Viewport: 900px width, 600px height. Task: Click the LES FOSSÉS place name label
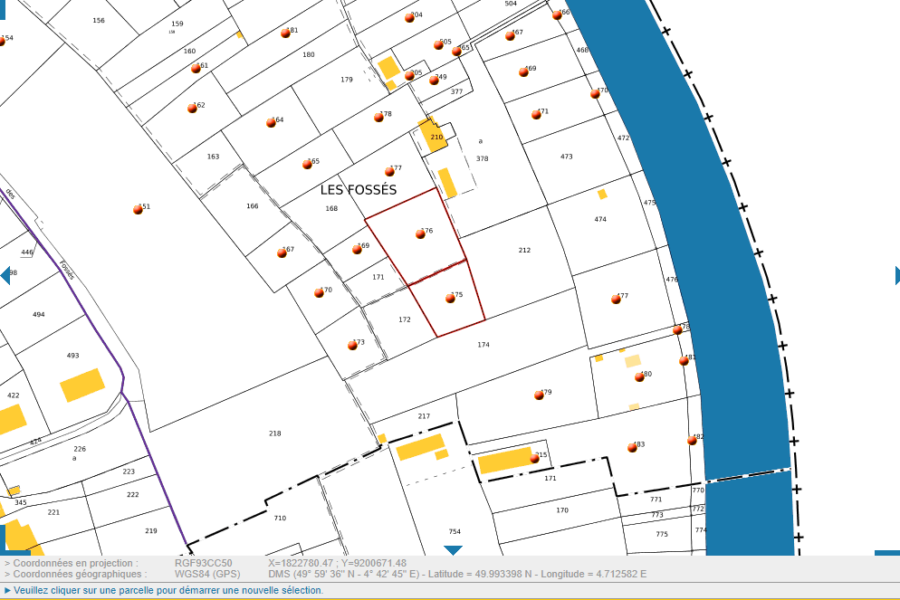[358, 190]
